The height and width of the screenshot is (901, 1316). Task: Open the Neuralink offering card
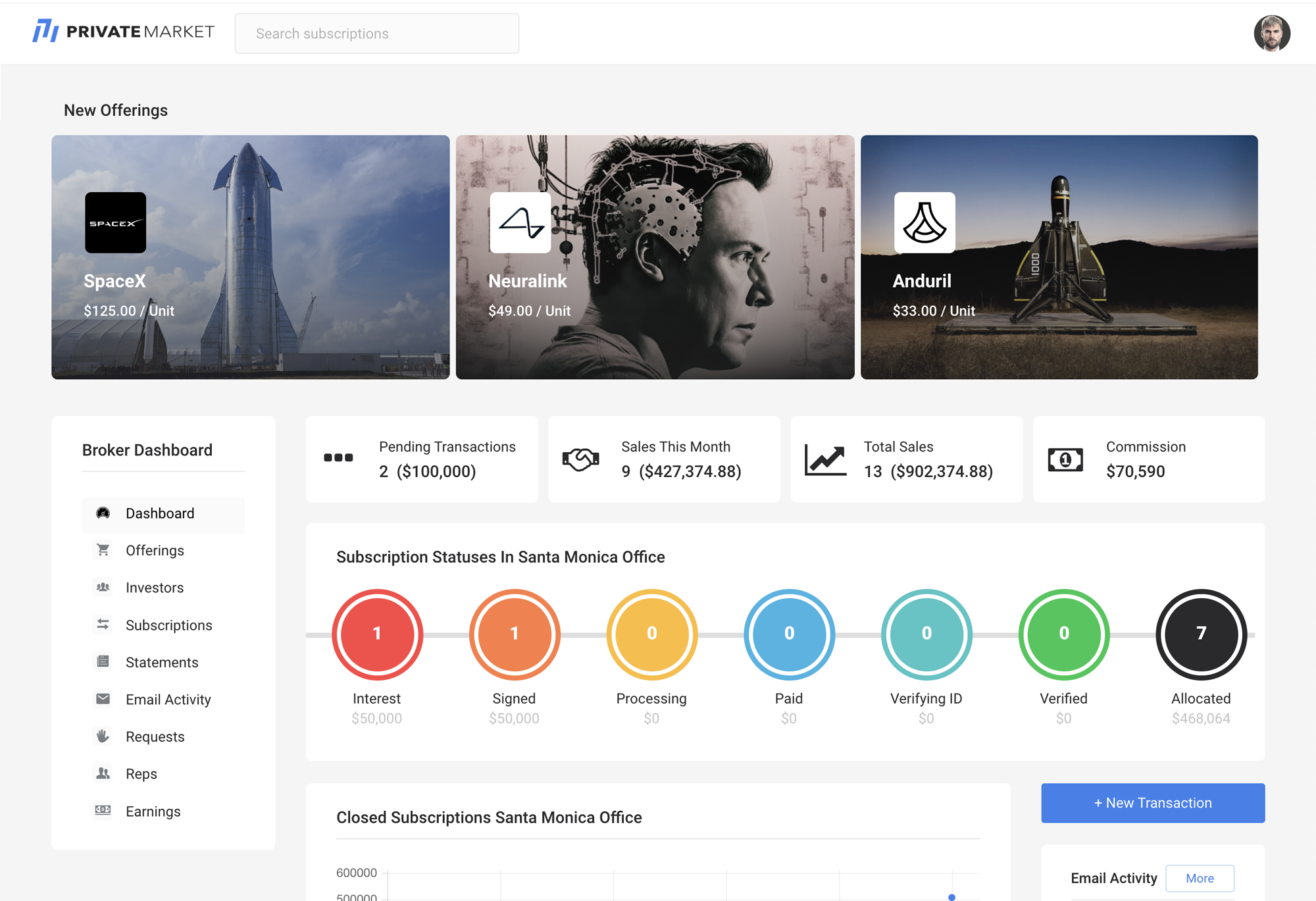point(655,257)
